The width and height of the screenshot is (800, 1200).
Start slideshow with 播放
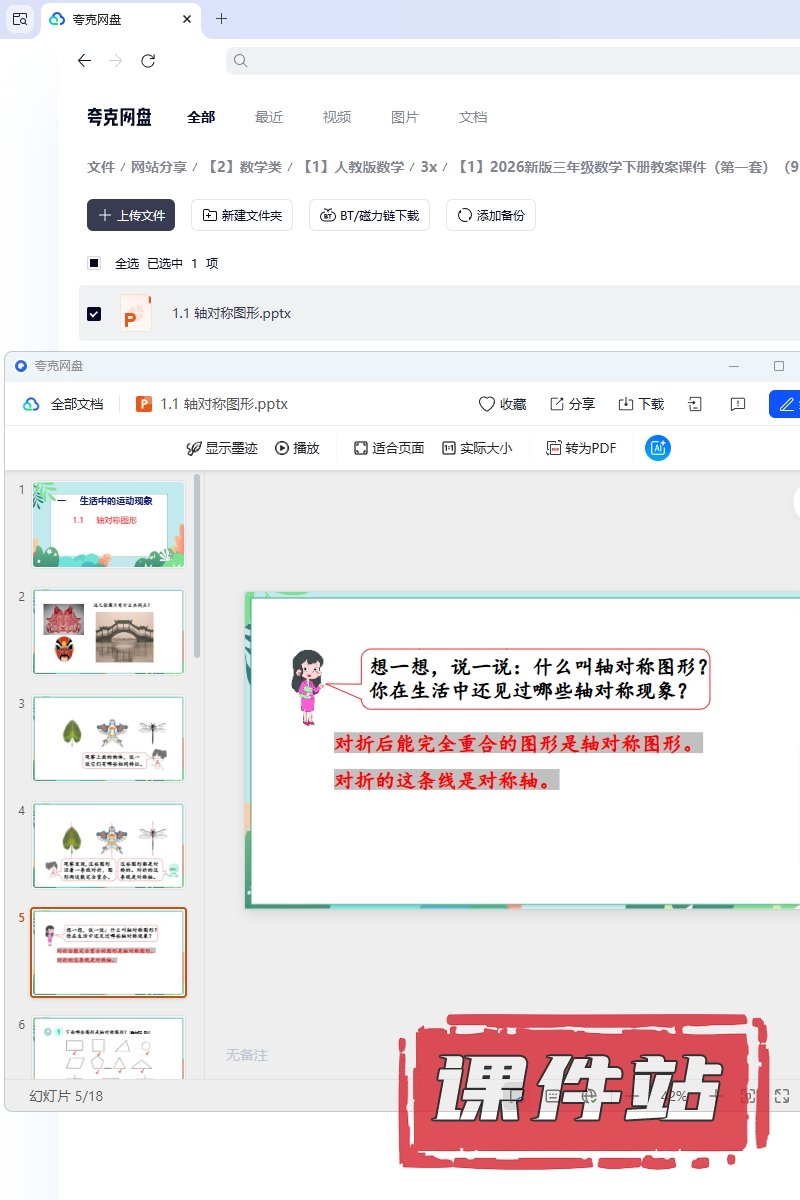[x=297, y=448]
